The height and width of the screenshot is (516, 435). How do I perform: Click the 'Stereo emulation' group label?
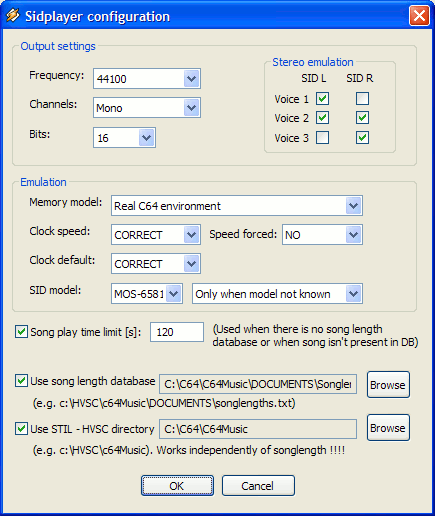313,62
